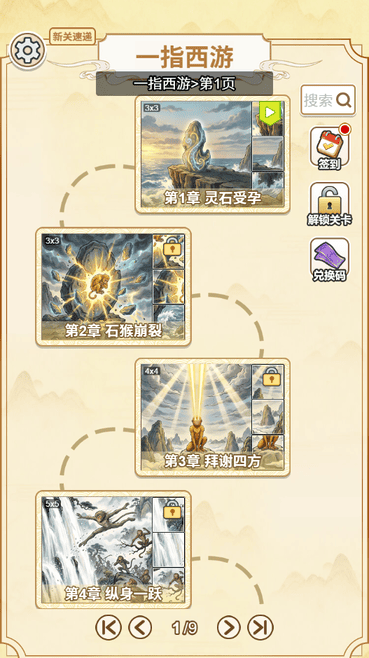The image size is (369, 658).
Task: Select the 第4章 纵身一跃 puzzle thumbnail
Action: [x=113, y=550]
